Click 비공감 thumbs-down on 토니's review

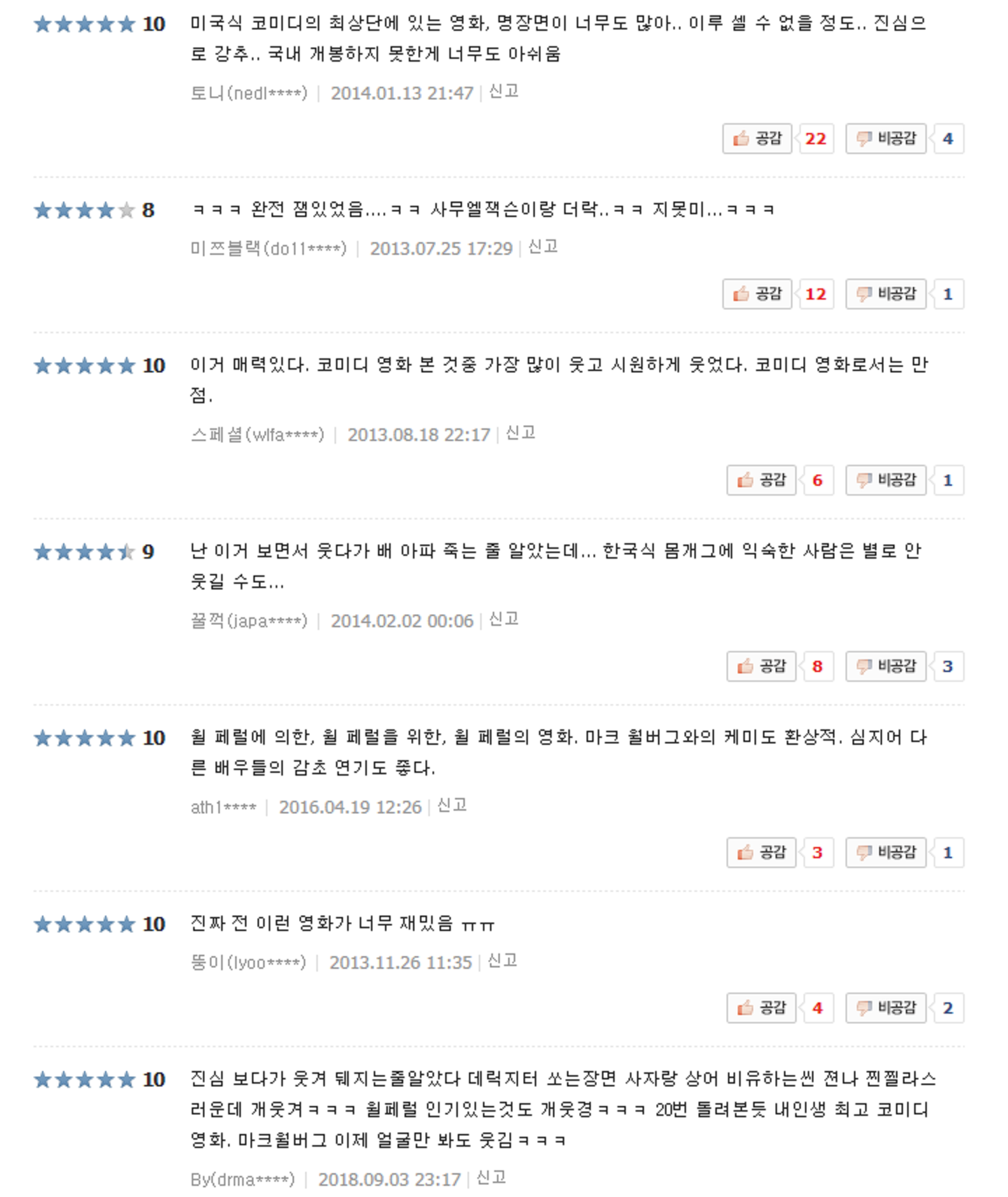click(885, 139)
